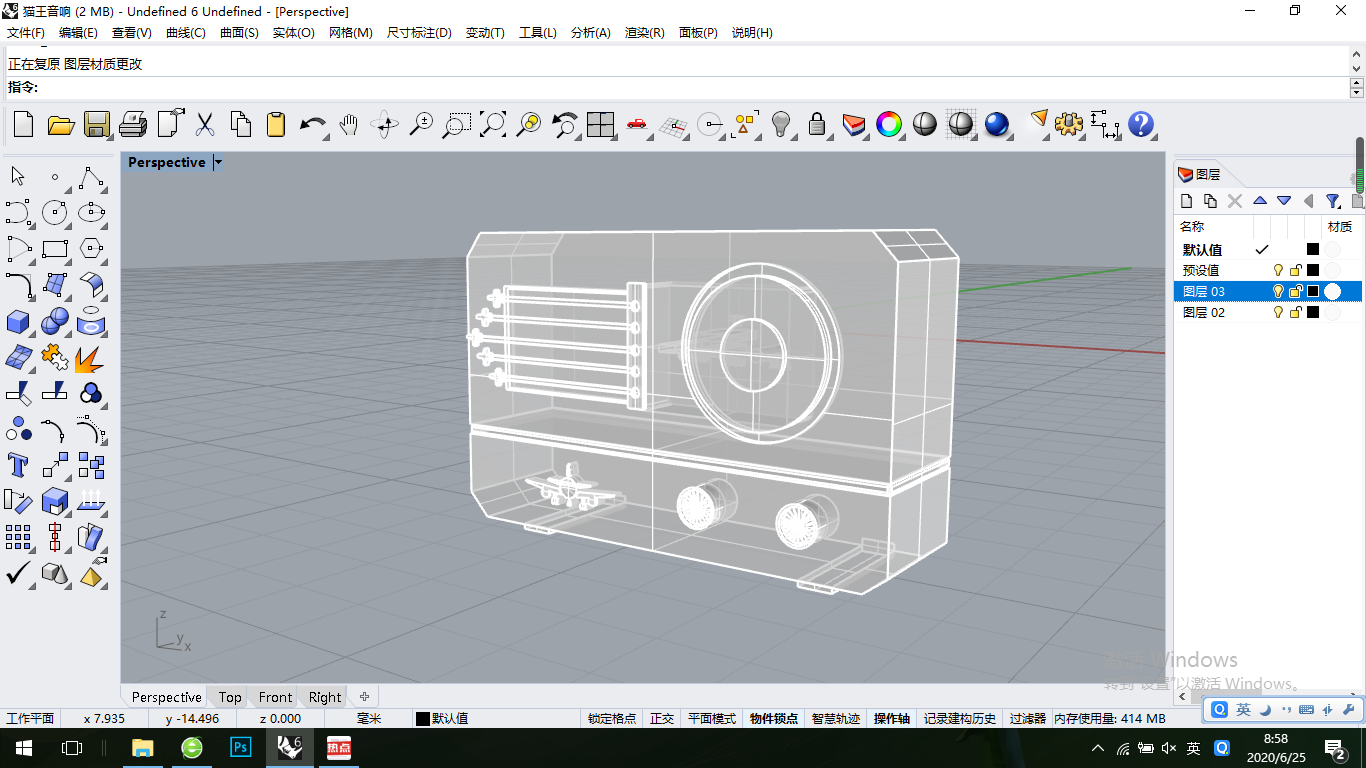
Task: Open the 曲面(S) menu
Action: [239, 32]
